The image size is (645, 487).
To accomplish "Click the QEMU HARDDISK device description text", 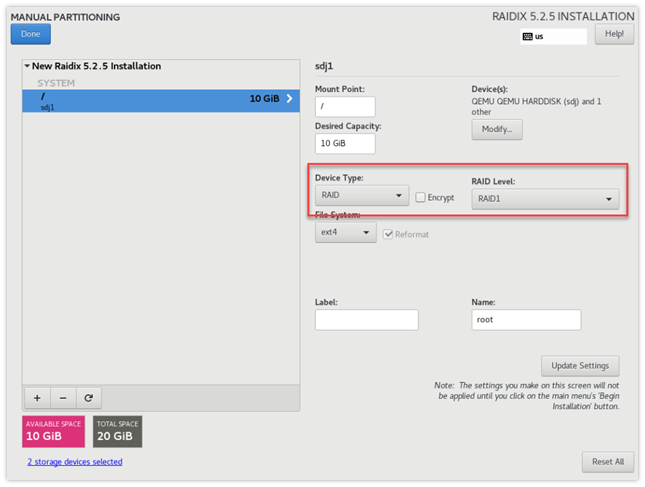I will [x=536, y=107].
